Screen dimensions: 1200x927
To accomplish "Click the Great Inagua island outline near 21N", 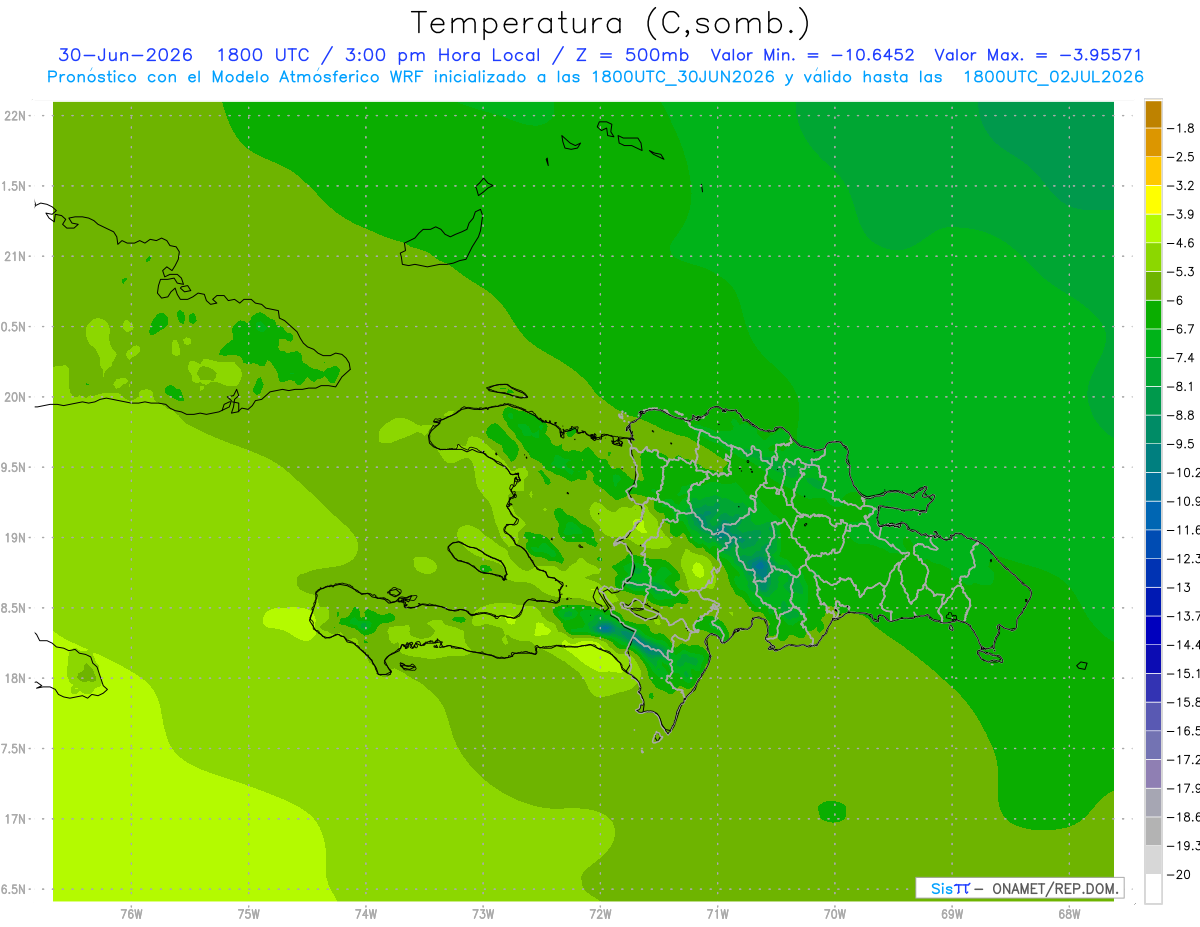I will pos(442,238).
